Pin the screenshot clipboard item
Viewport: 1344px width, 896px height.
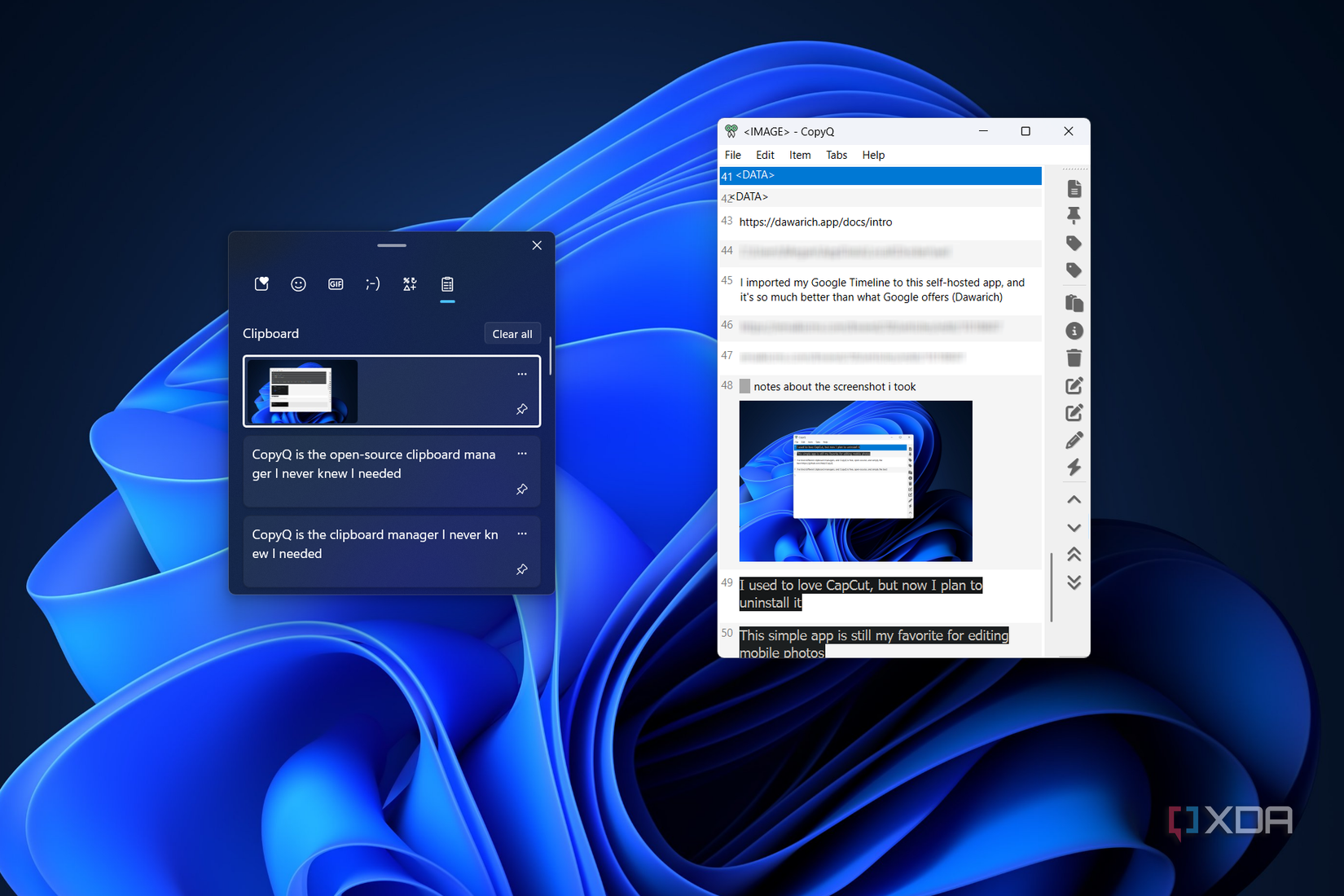[x=522, y=409]
